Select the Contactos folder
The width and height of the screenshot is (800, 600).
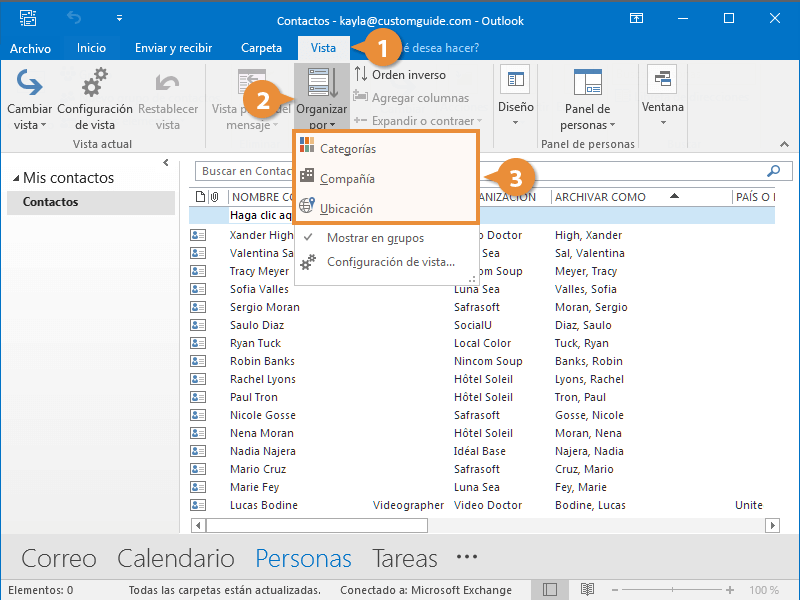(x=50, y=202)
